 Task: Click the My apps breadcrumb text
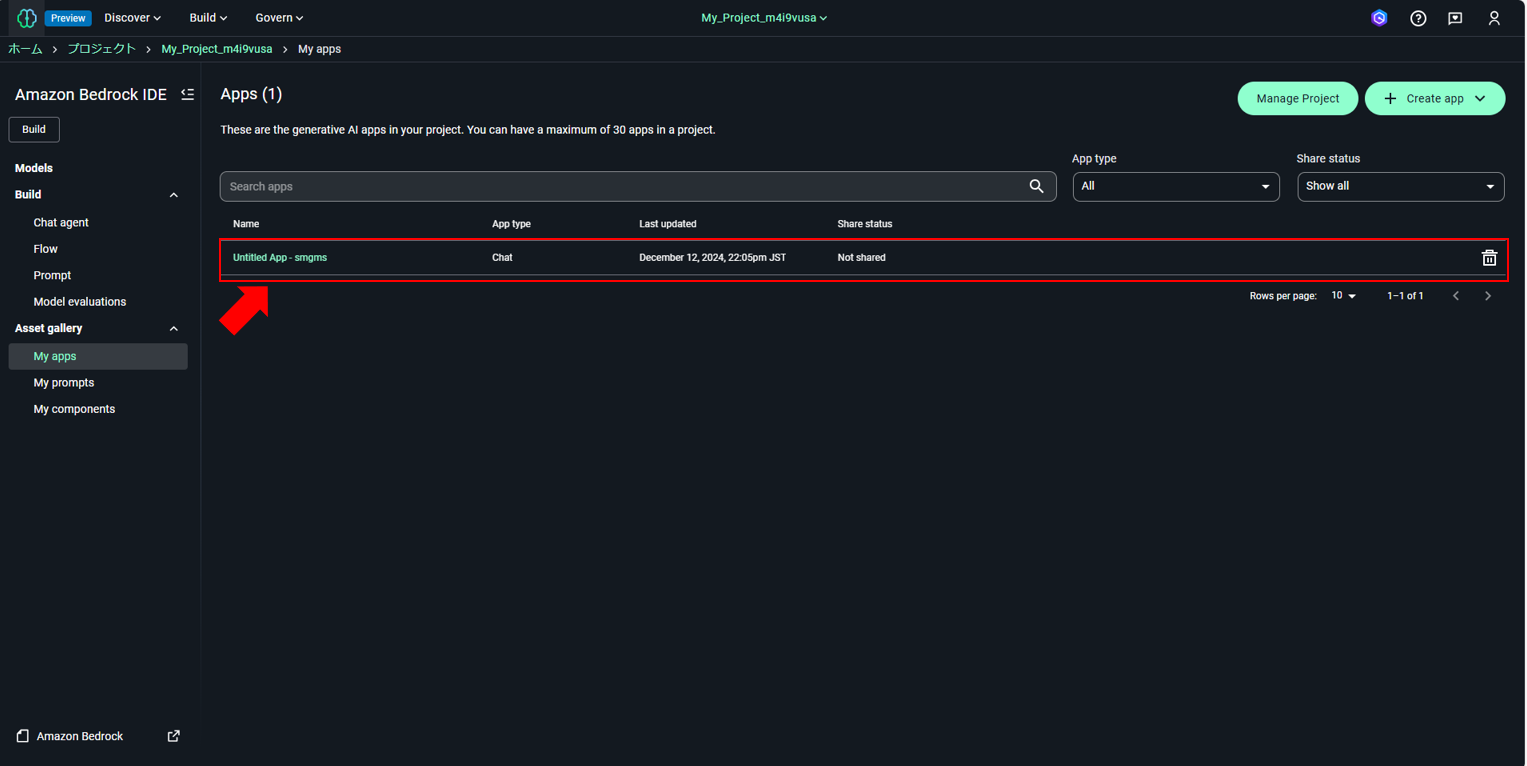(x=319, y=49)
